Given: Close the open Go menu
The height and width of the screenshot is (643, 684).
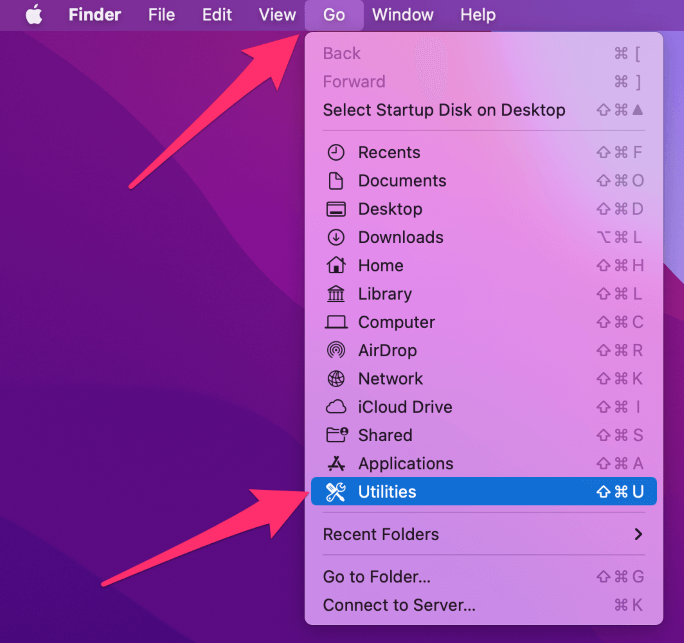Looking at the screenshot, I should [x=334, y=15].
